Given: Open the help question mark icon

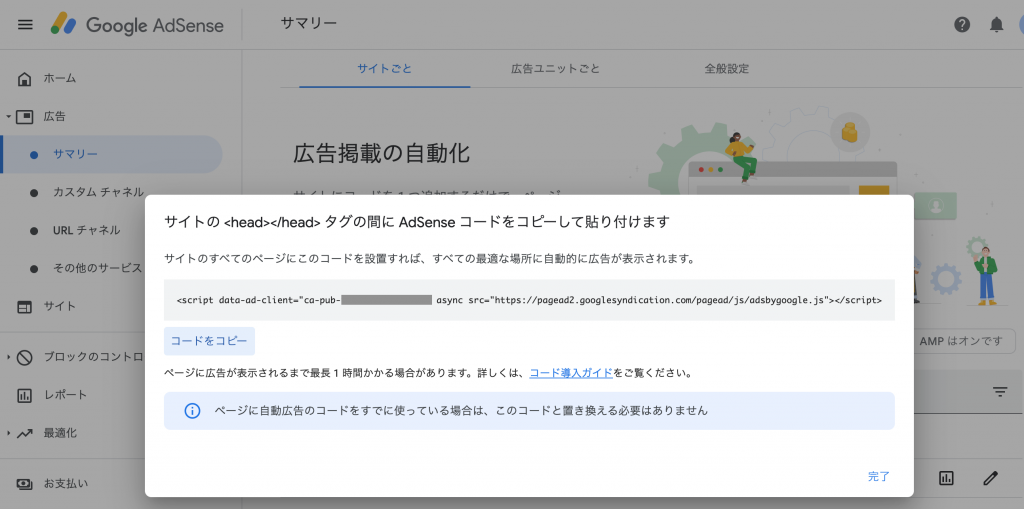Looking at the screenshot, I should (962, 25).
